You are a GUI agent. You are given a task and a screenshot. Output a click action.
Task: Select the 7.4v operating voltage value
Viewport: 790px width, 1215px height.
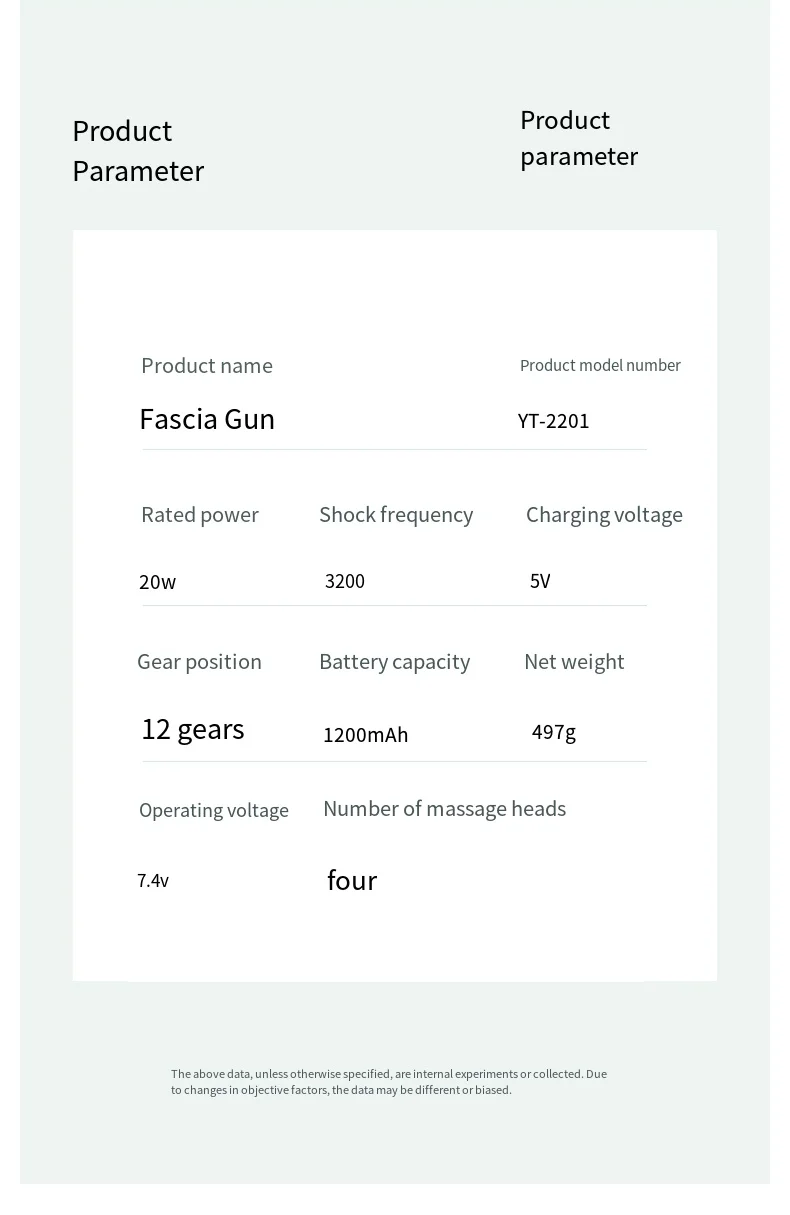pos(153,881)
